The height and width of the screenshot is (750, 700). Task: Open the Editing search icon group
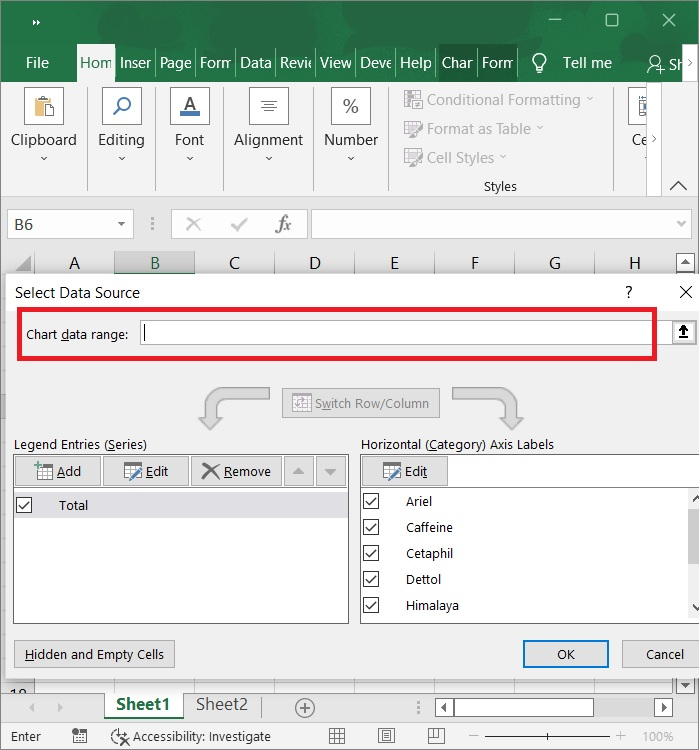point(122,106)
